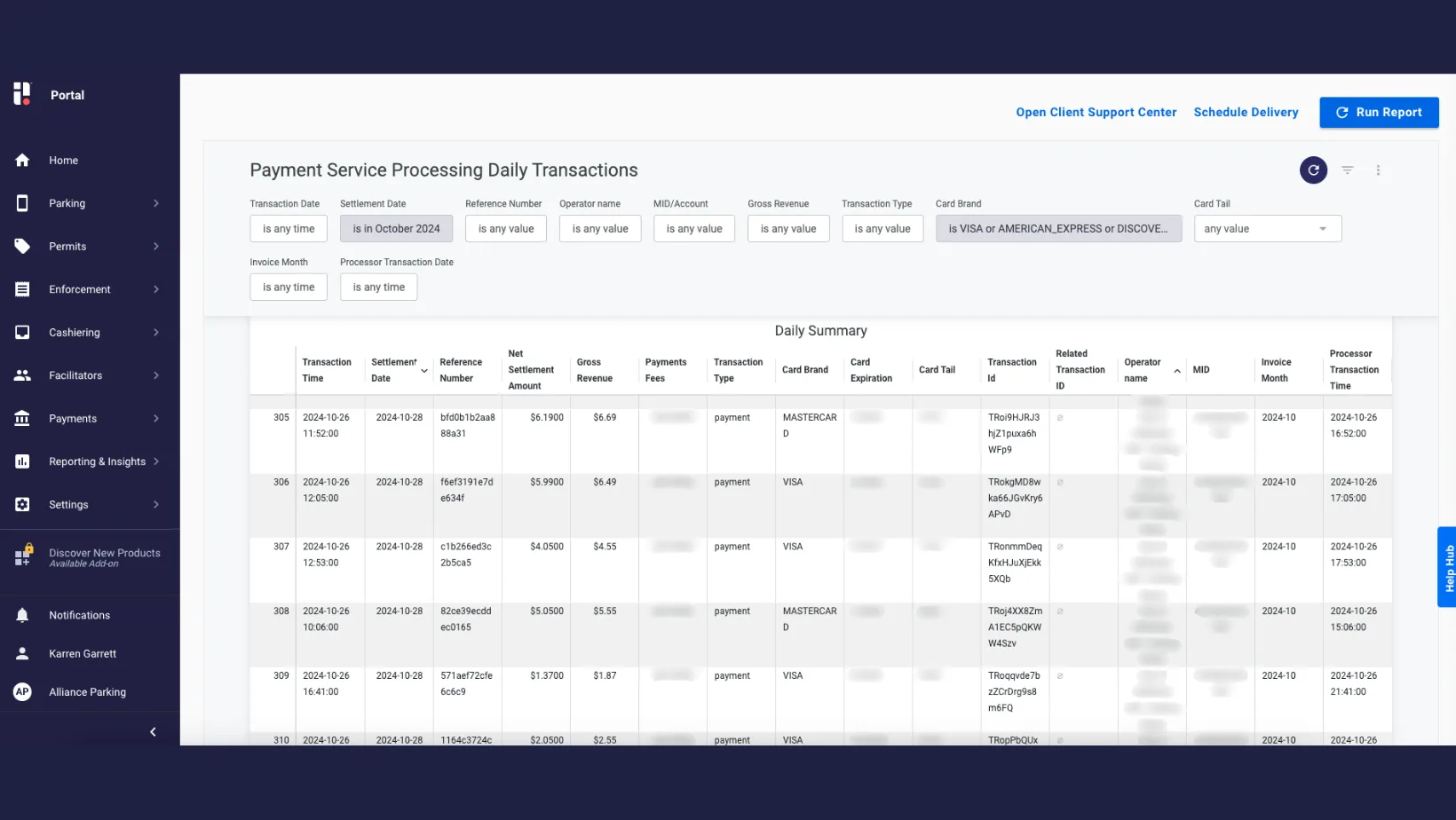Click the Discover New Products icon
The image size is (1456, 820).
click(x=23, y=556)
